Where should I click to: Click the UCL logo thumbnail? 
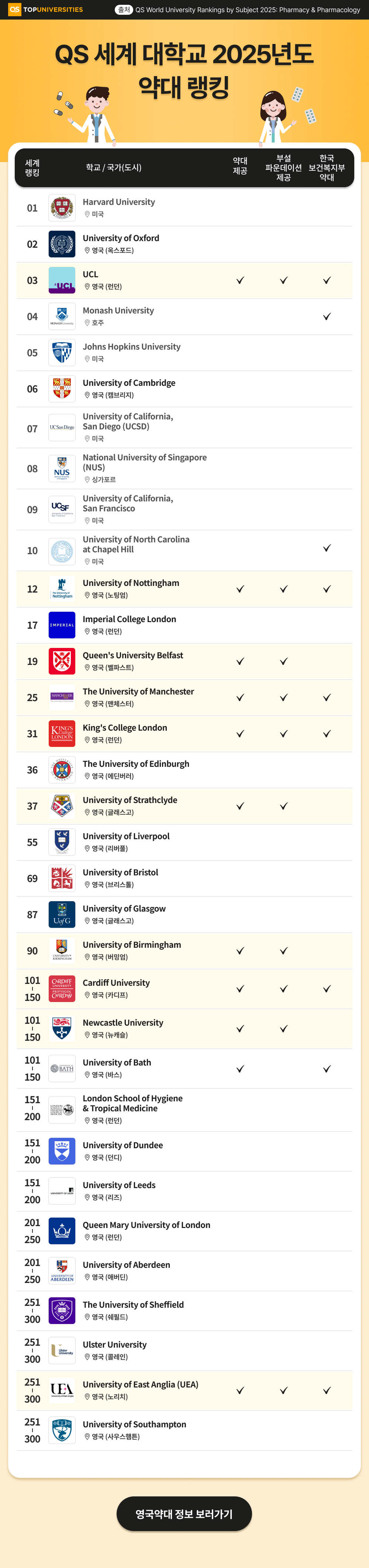62,281
